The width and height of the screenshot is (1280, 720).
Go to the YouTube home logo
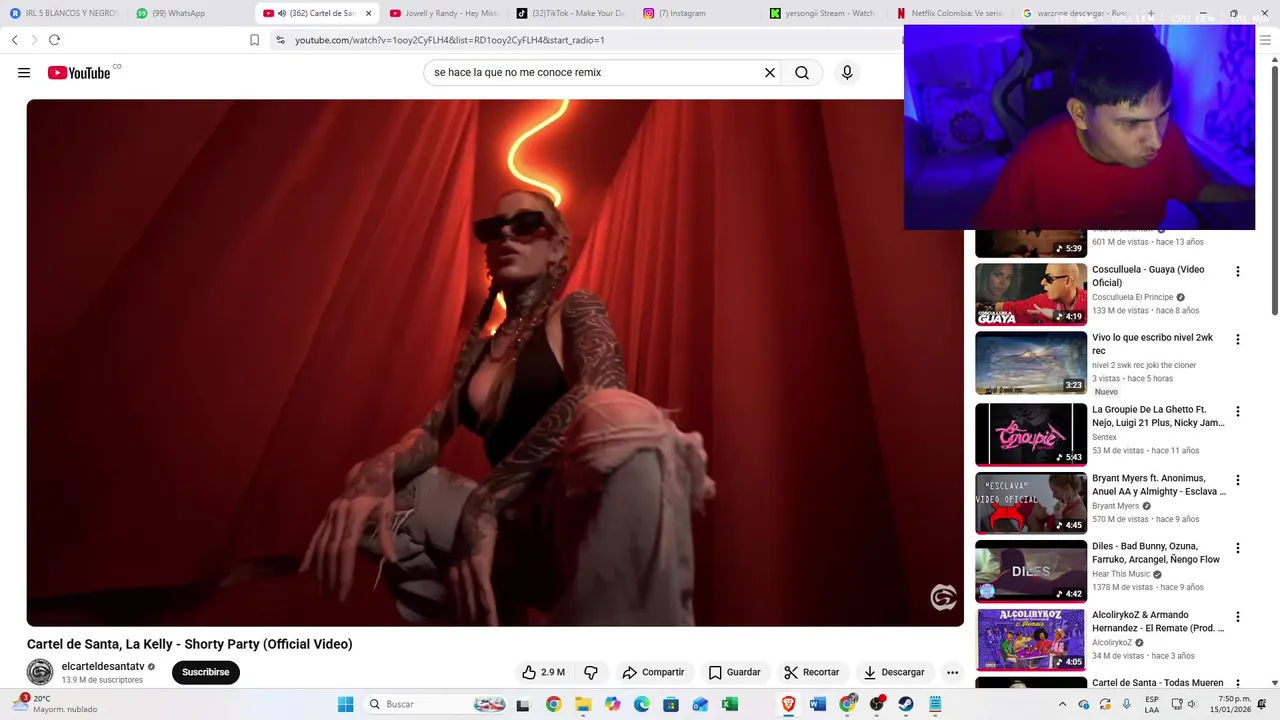pos(79,73)
